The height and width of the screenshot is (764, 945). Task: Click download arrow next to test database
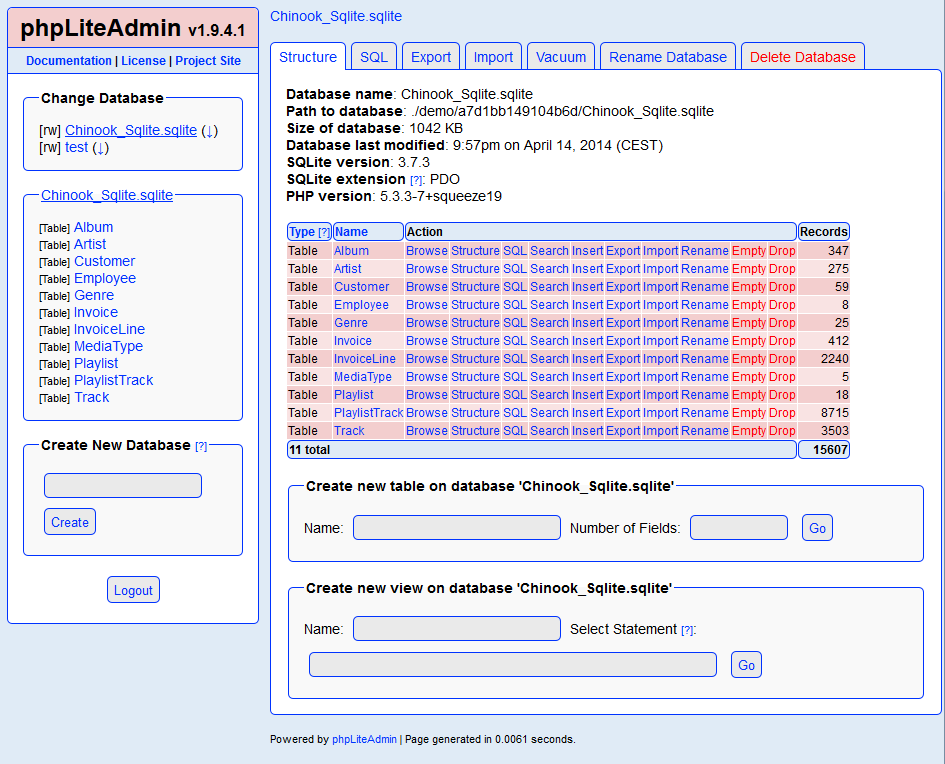point(101,148)
